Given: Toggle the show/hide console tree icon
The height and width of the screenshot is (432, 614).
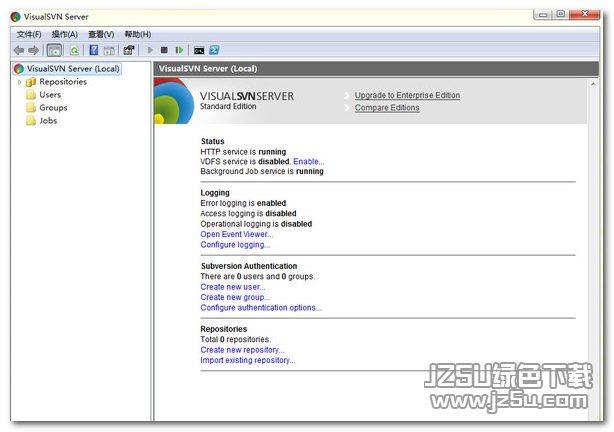Looking at the screenshot, I should 54,50.
